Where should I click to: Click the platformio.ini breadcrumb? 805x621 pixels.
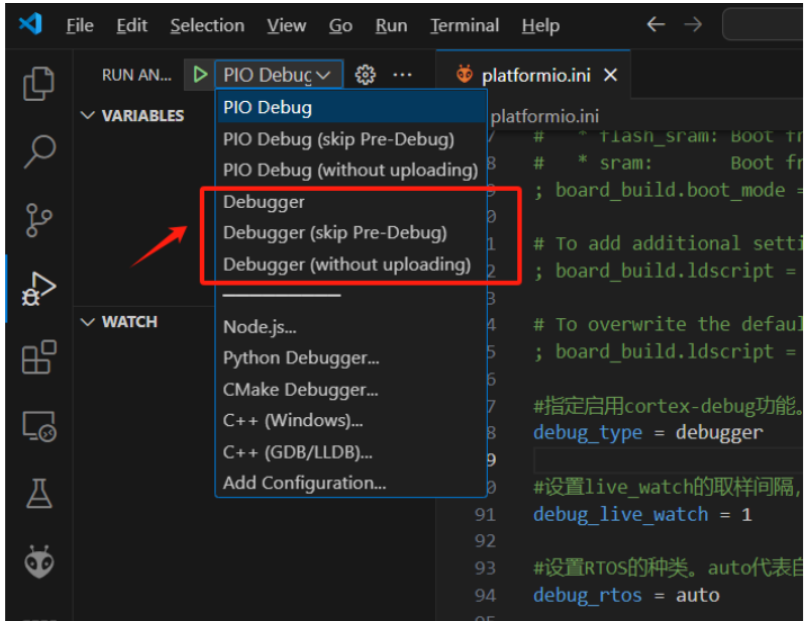point(545,117)
